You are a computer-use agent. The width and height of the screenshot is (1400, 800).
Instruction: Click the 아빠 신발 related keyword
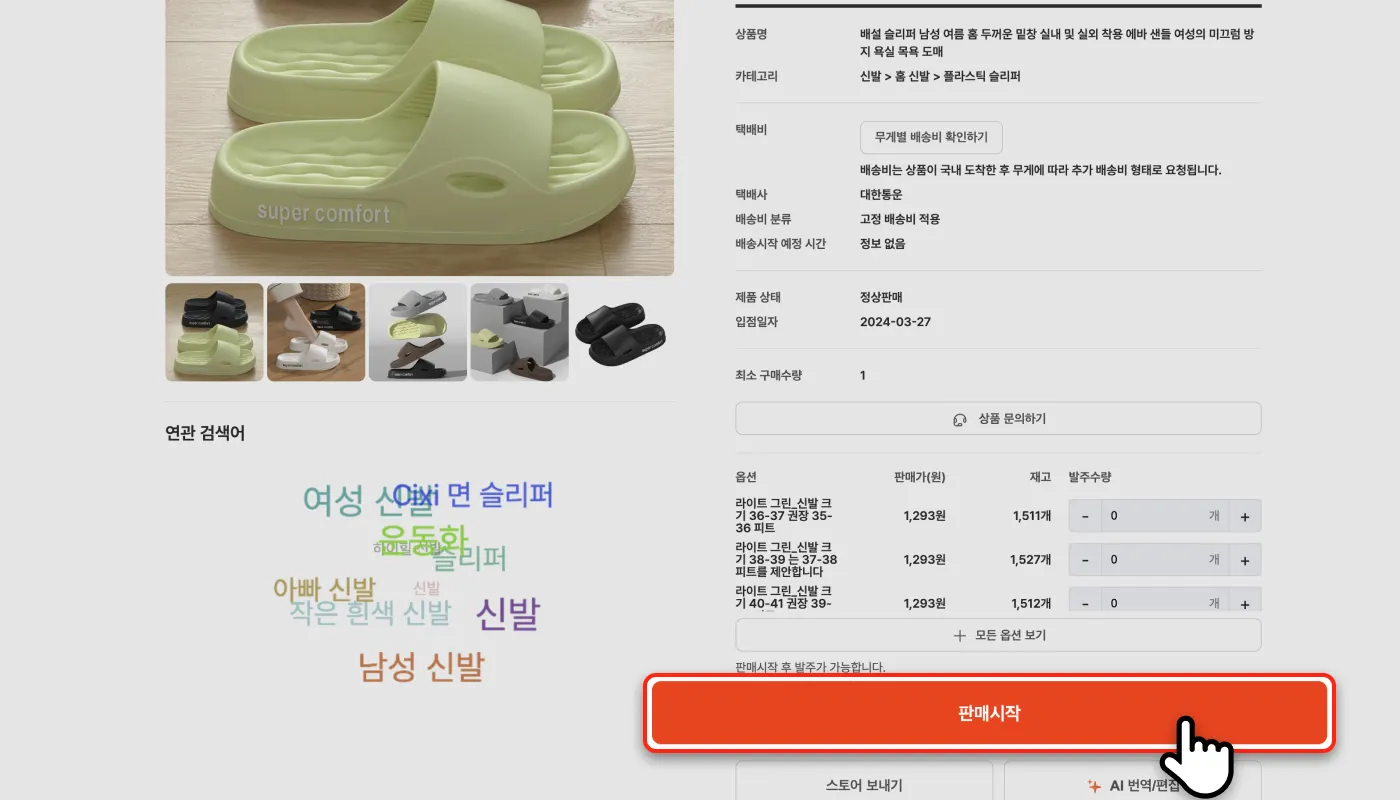324,589
